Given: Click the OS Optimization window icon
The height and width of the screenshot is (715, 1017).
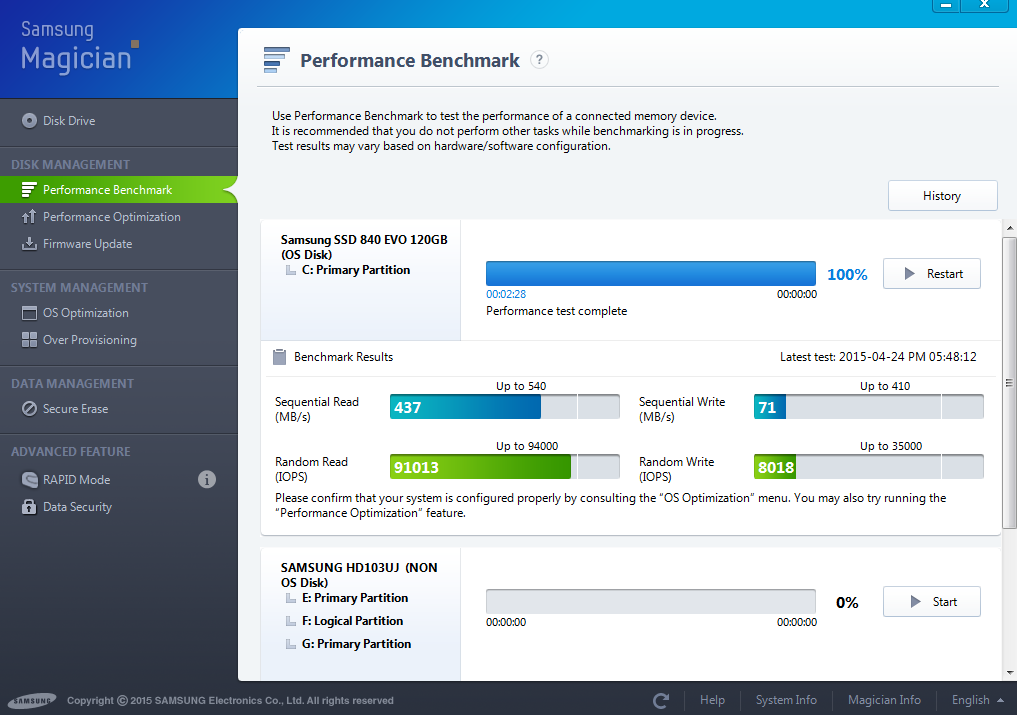Looking at the screenshot, I should tap(29, 313).
